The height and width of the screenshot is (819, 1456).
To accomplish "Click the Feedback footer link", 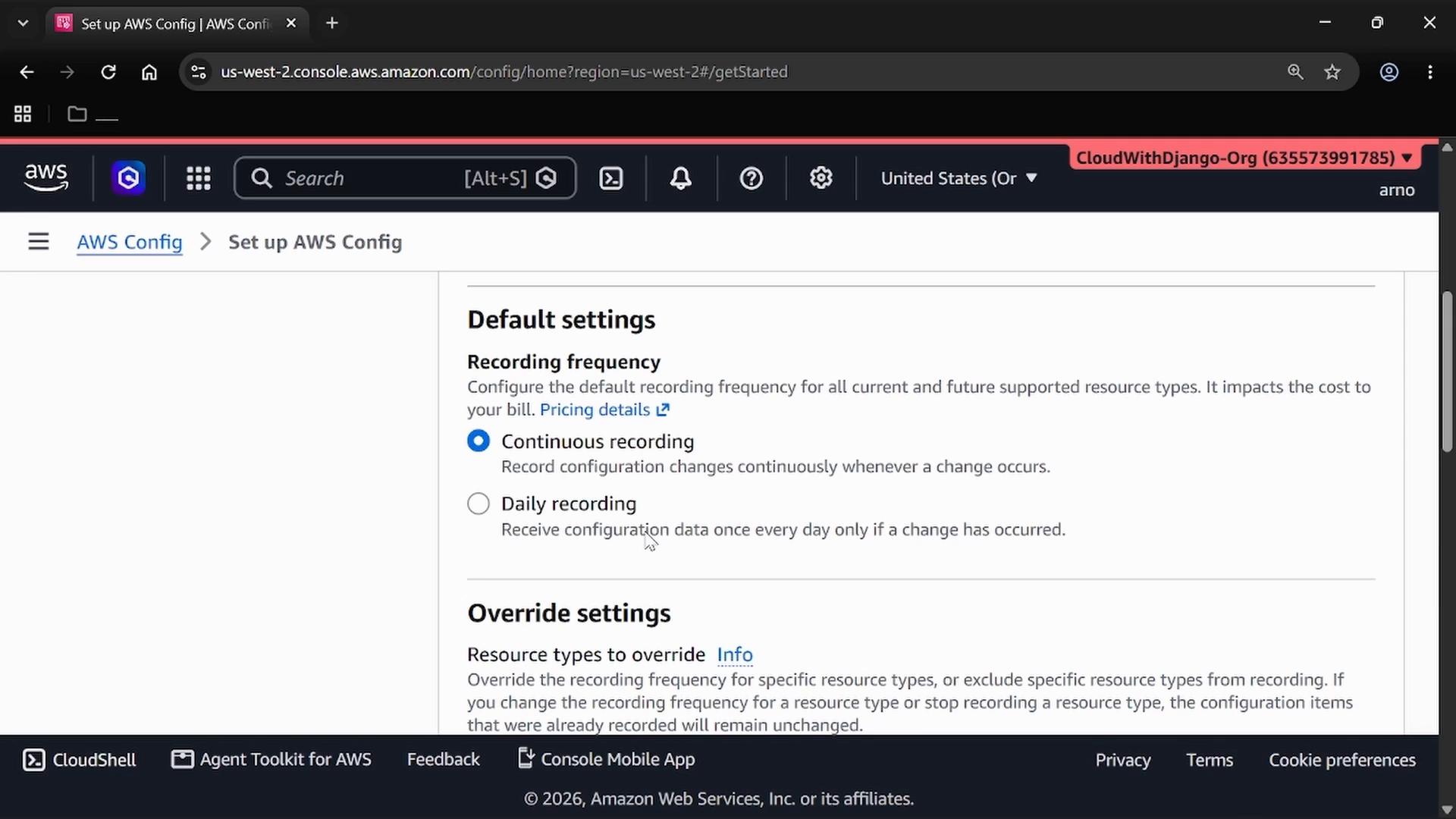I will coord(444,759).
